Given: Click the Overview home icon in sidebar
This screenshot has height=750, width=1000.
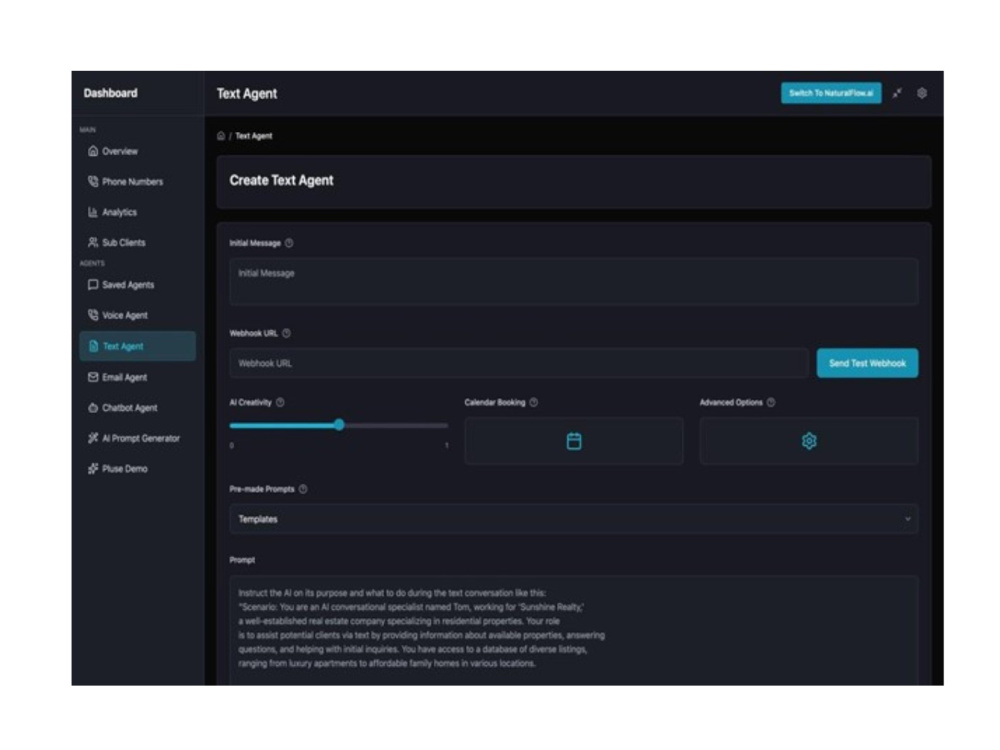Looking at the screenshot, I should point(93,151).
